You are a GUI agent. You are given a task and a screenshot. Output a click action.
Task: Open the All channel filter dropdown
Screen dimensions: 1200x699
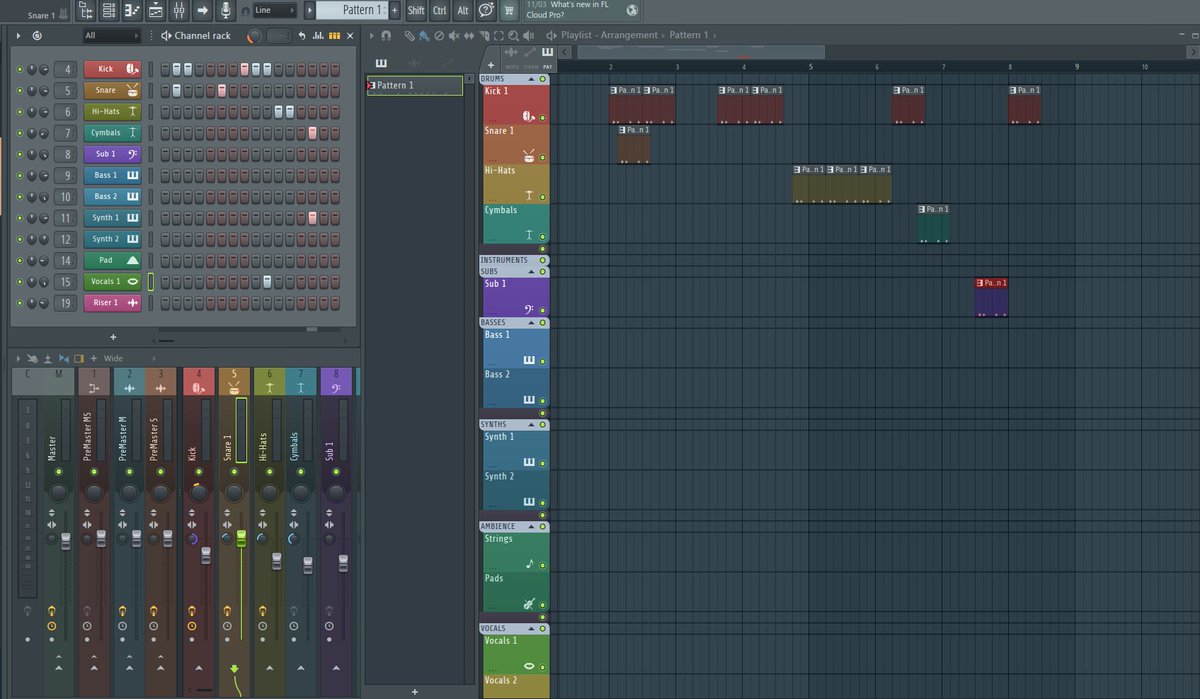[112, 36]
